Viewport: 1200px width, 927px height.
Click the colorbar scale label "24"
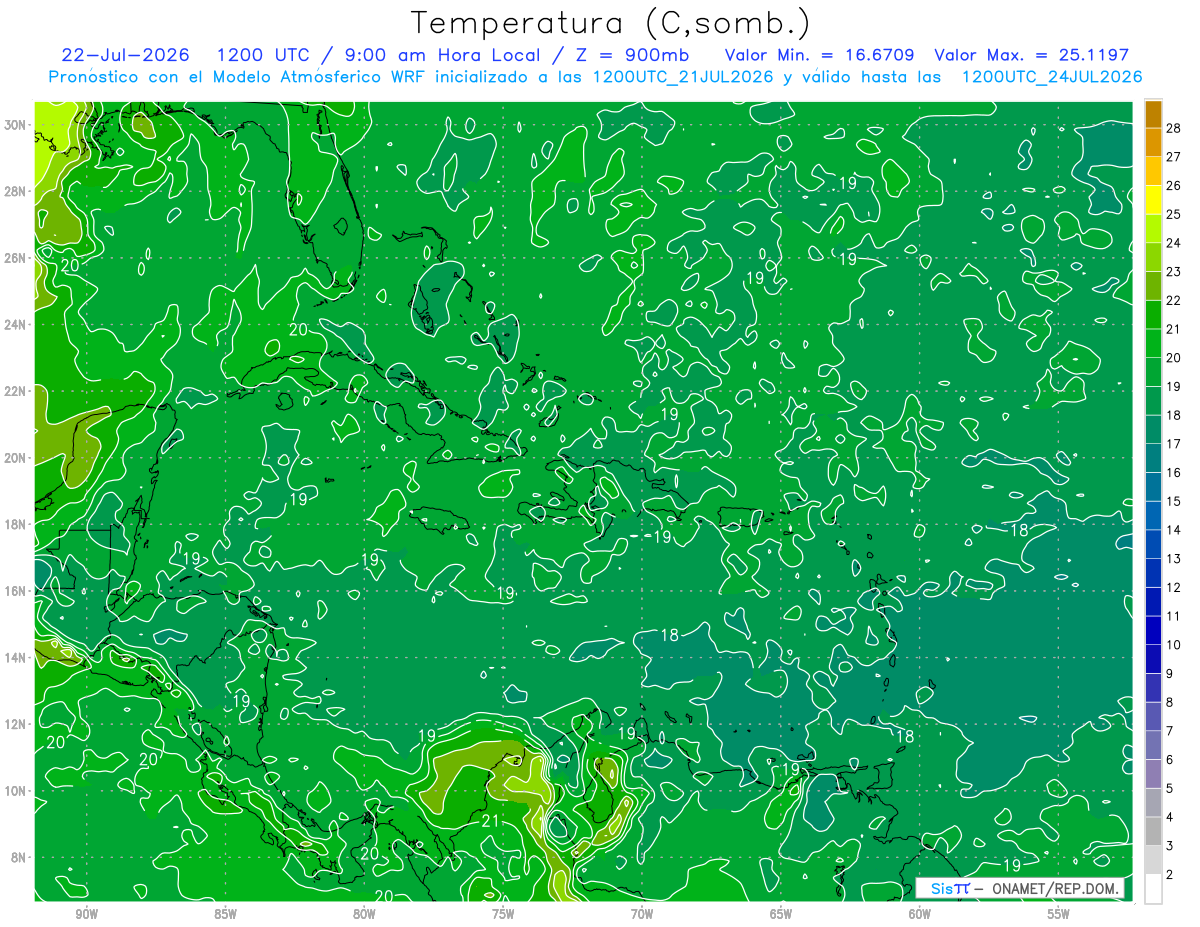(x=1174, y=243)
